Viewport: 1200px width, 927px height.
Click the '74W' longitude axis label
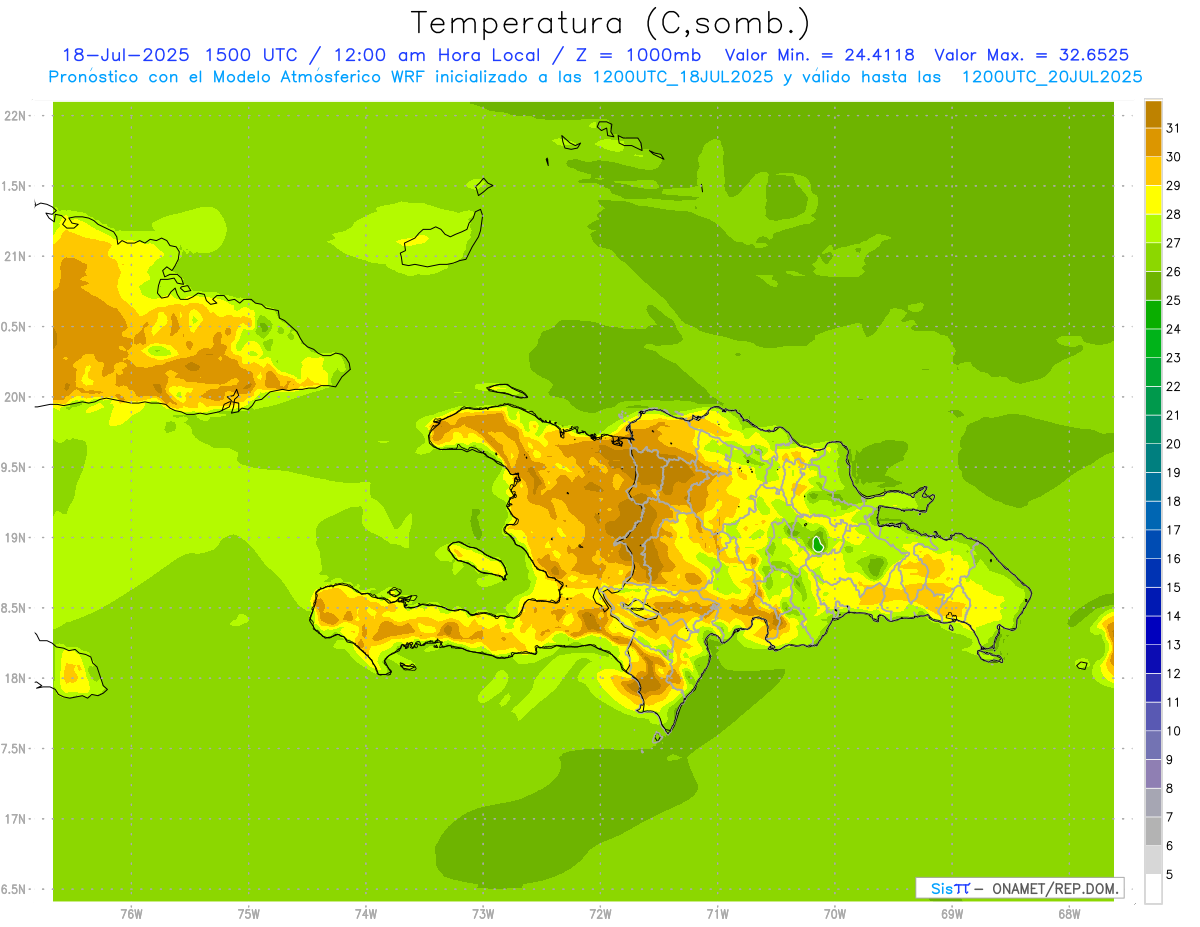366,913
